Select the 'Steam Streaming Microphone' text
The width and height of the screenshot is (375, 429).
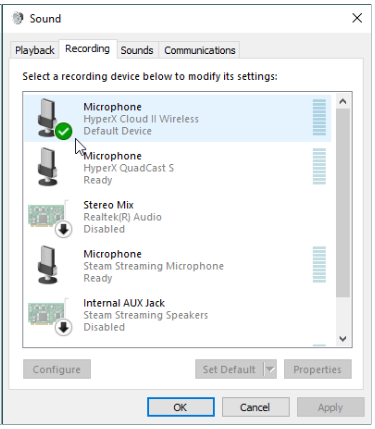[x=153, y=266]
